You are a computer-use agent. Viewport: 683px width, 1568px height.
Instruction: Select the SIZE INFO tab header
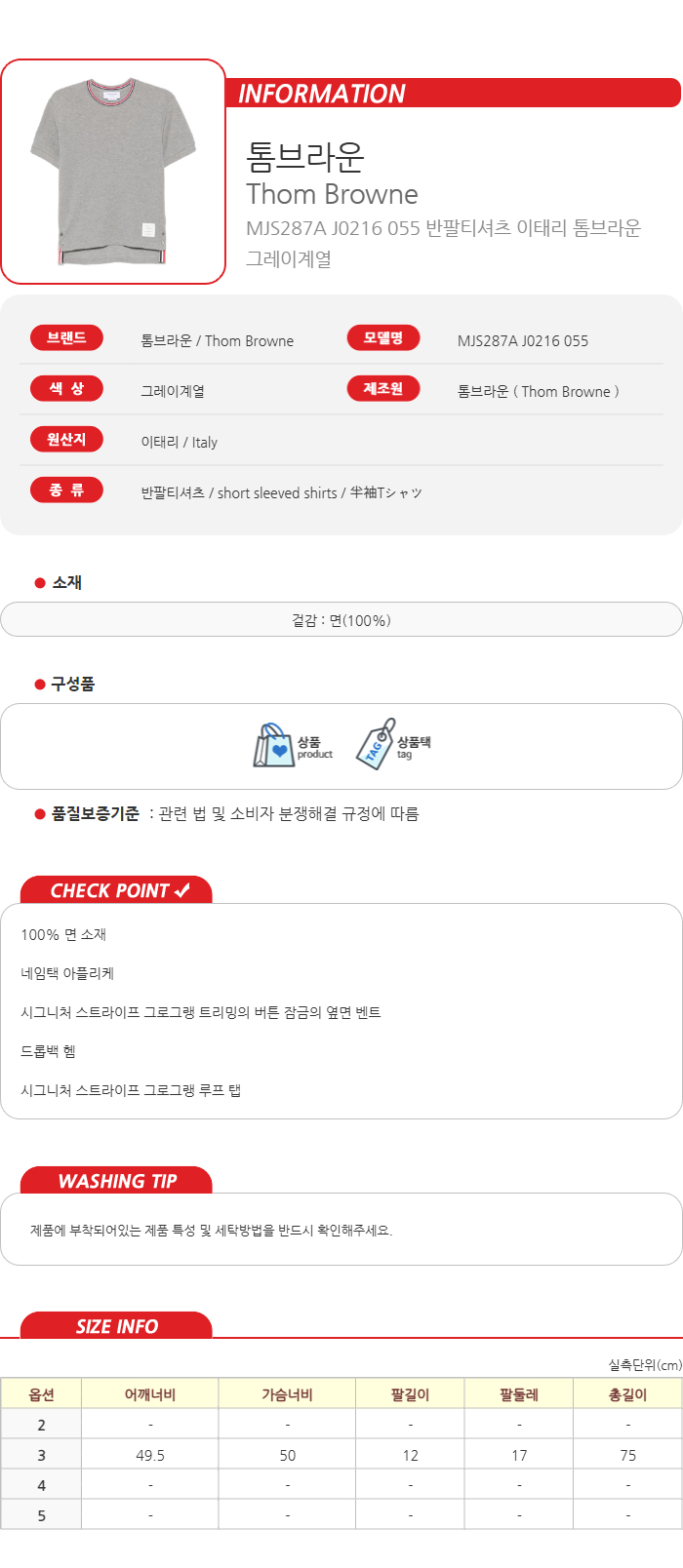coord(116,1326)
